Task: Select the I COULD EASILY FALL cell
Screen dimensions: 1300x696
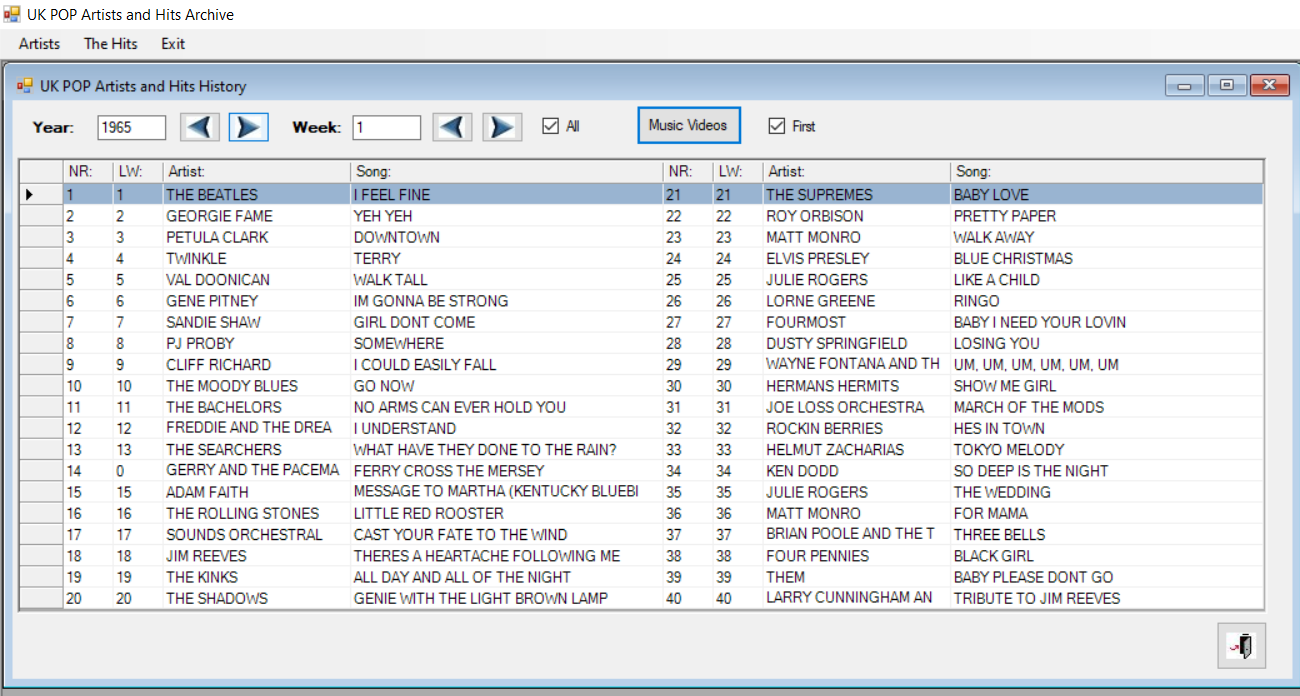Action: [x=506, y=365]
